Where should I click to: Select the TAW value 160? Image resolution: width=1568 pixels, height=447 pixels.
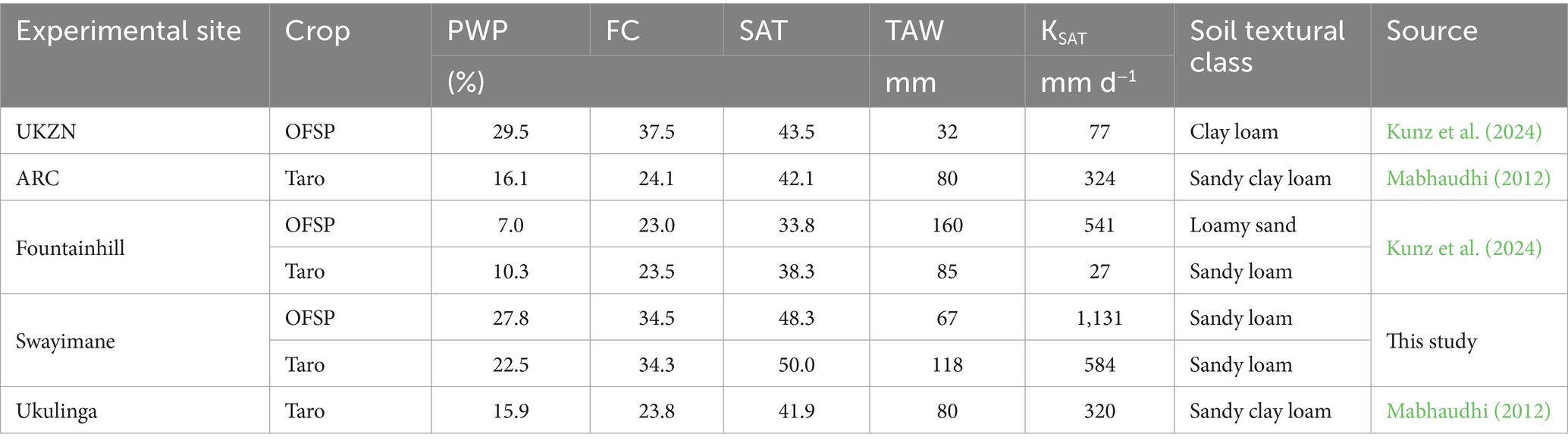coord(947,225)
